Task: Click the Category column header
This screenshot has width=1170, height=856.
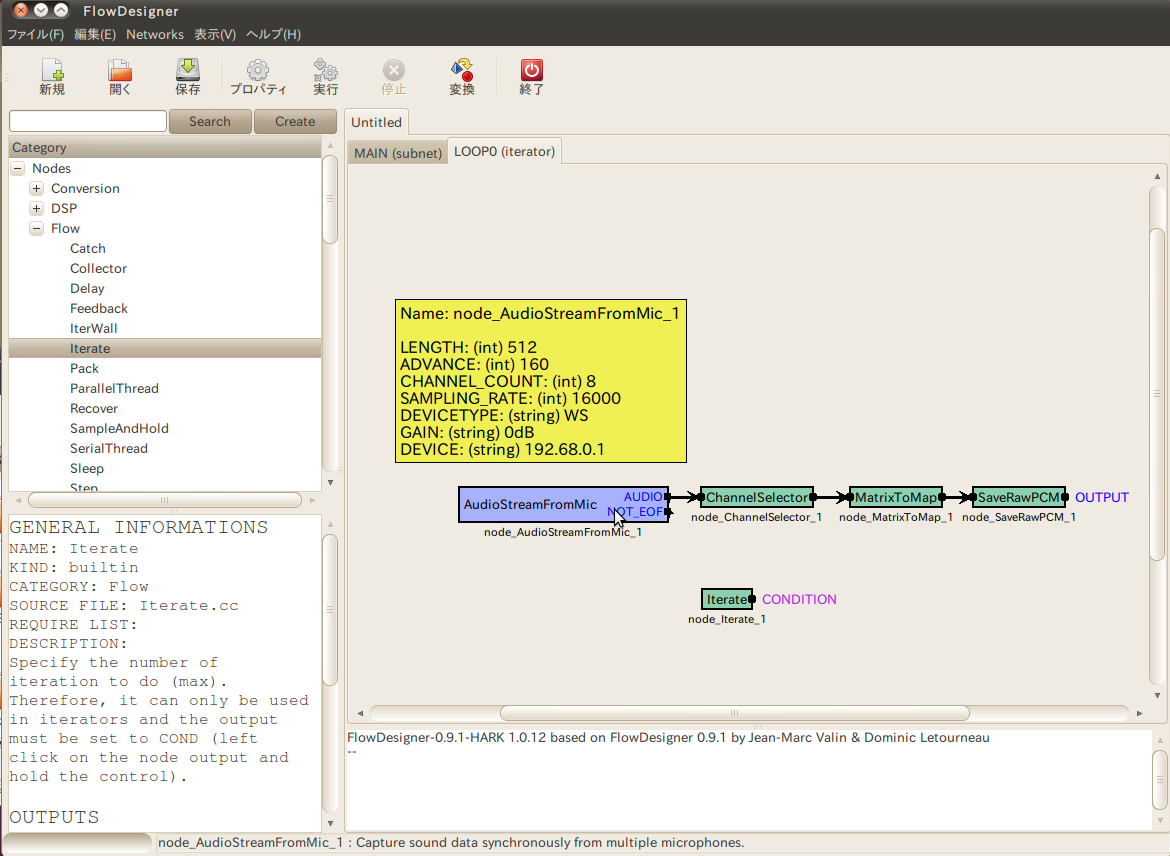Action: (x=165, y=148)
